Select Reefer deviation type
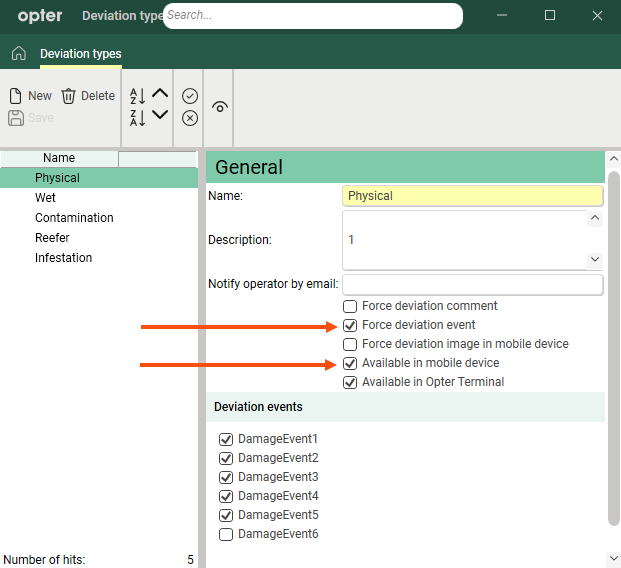Viewport: 621px width, 568px height. (x=52, y=238)
